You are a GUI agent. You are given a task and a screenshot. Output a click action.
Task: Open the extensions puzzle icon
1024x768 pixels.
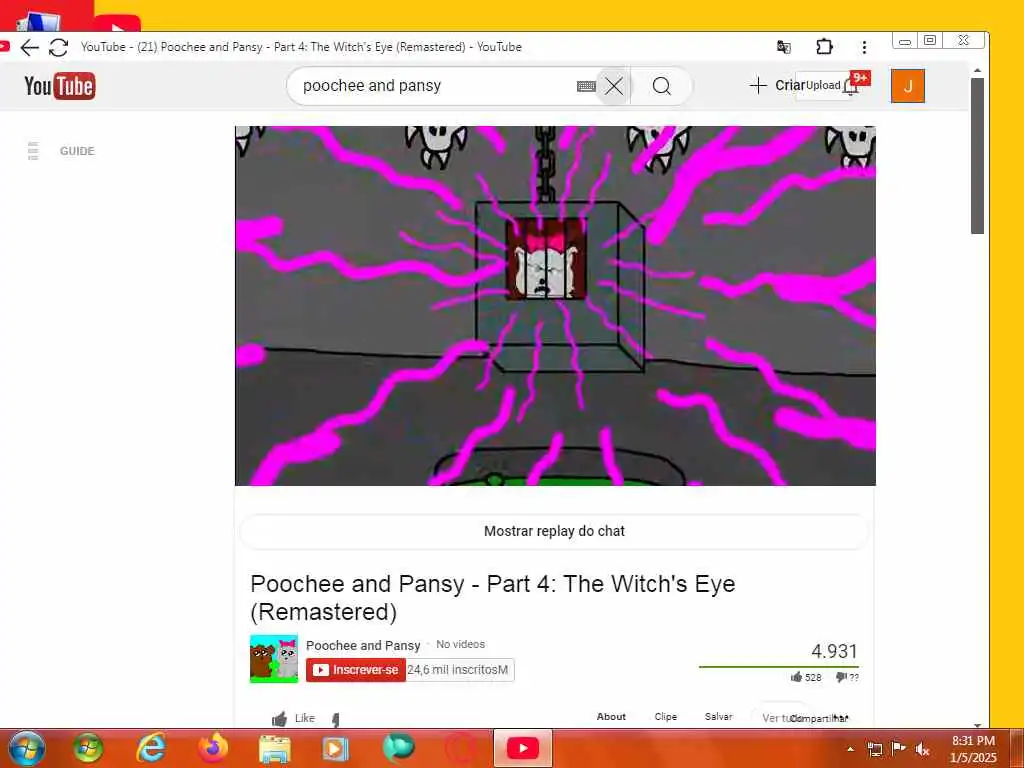coord(824,47)
